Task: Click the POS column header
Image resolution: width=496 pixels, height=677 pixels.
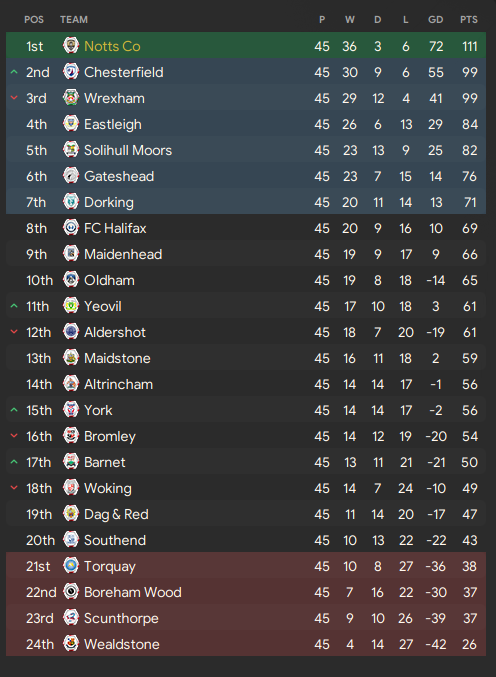Action: tap(34, 19)
